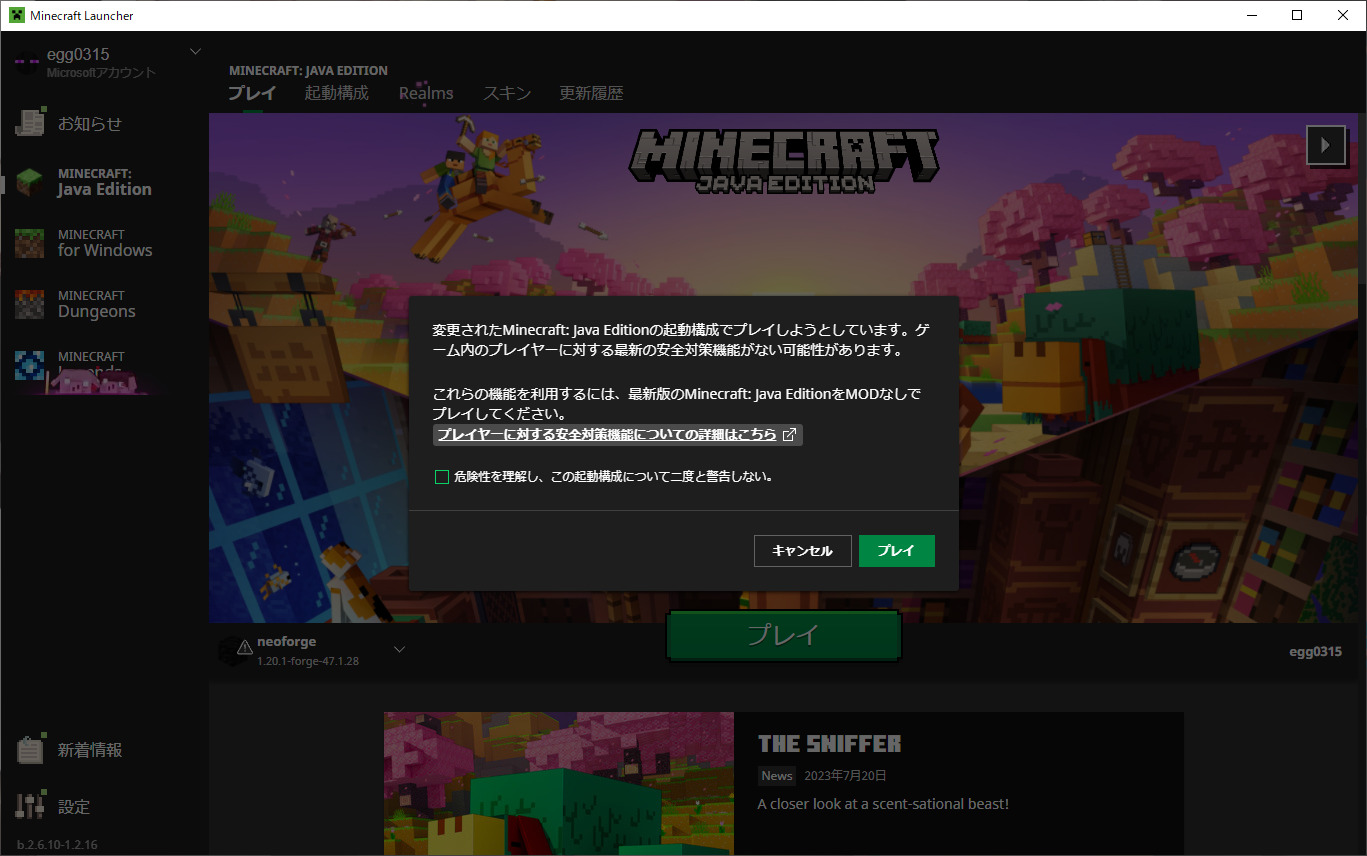Switch to the Realms tab
Image resolution: width=1367 pixels, height=856 pixels.
[425, 92]
